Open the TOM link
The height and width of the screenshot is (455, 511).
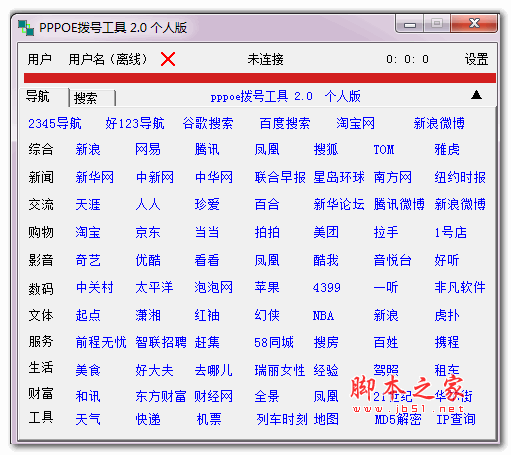click(x=384, y=149)
